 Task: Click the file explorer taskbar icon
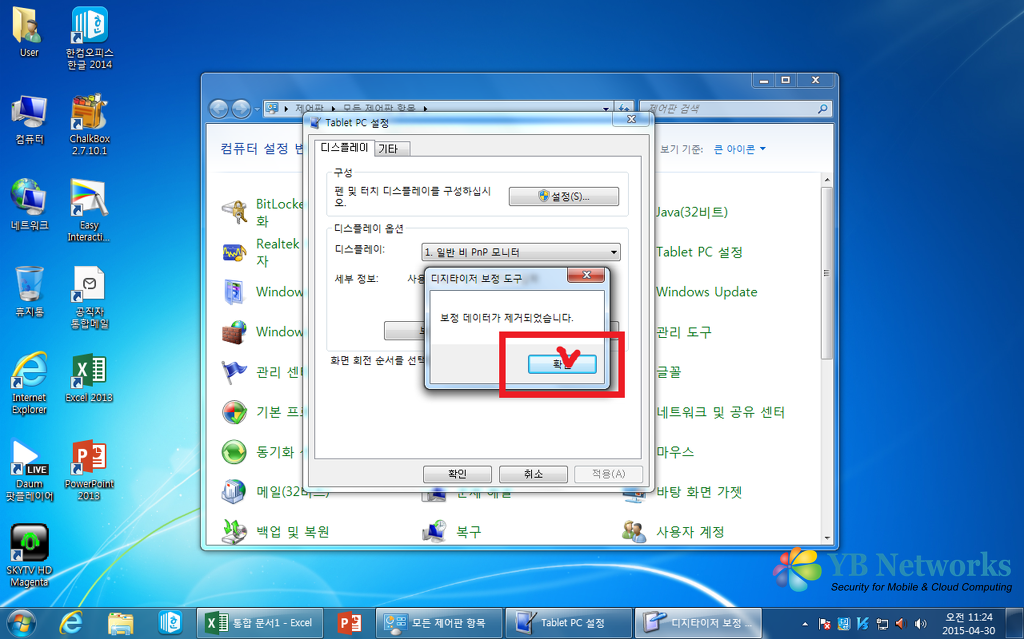(x=120, y=623)
